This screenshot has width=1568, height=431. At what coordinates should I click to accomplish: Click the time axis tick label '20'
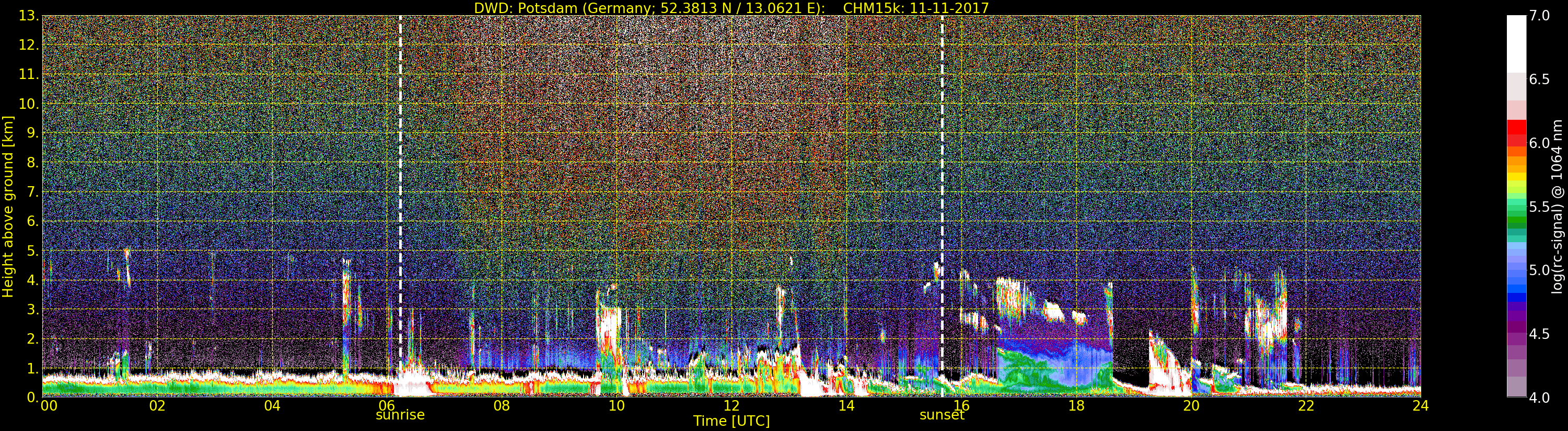(x=1191, y=405)
